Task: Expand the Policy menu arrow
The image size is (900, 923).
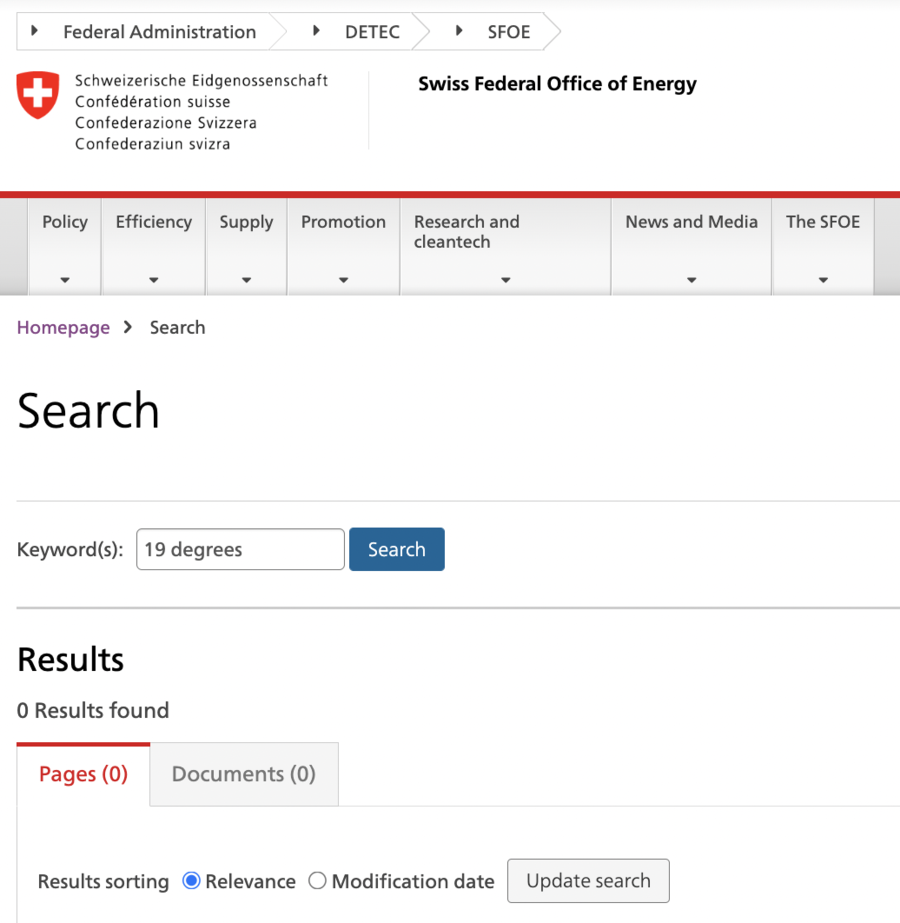Action: point(65,280)
